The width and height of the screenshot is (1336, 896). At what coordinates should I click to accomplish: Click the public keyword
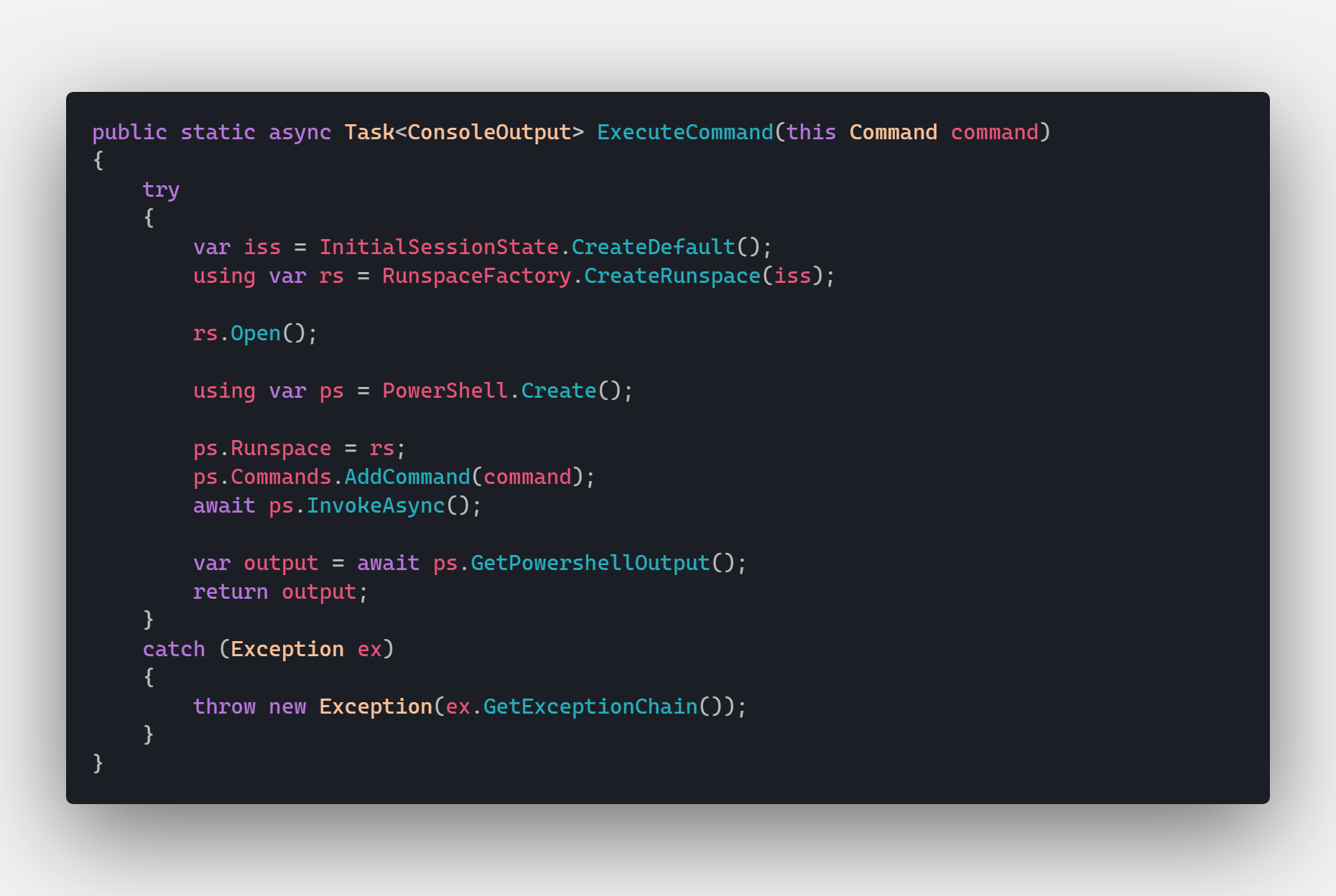click(x=129, y=133)
